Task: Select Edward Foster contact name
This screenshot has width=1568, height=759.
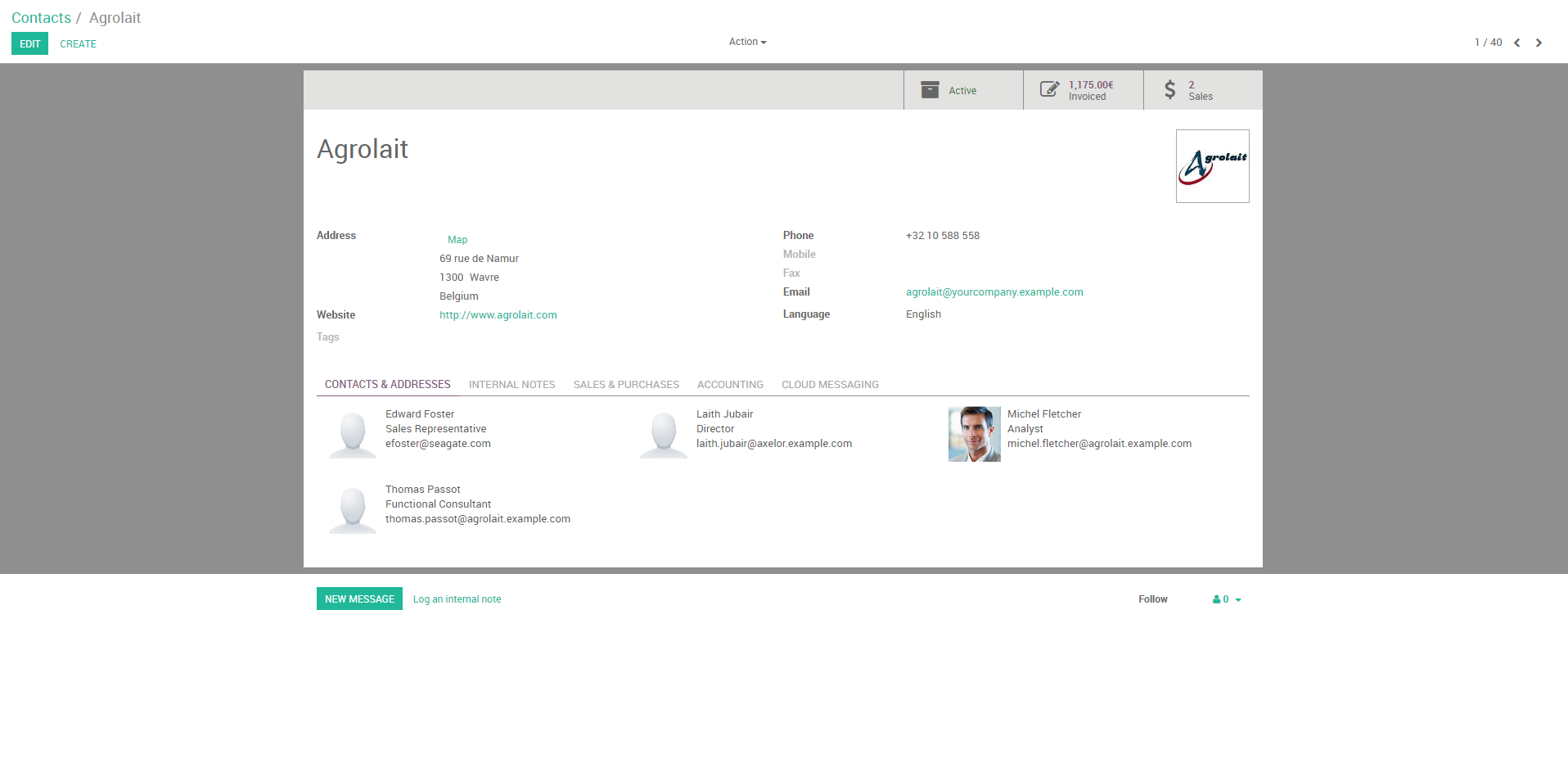Action: coord(420,414)
